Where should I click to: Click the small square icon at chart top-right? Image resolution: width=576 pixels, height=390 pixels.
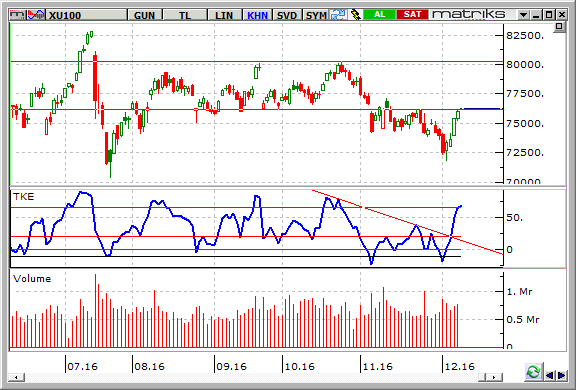pos(559,26)
